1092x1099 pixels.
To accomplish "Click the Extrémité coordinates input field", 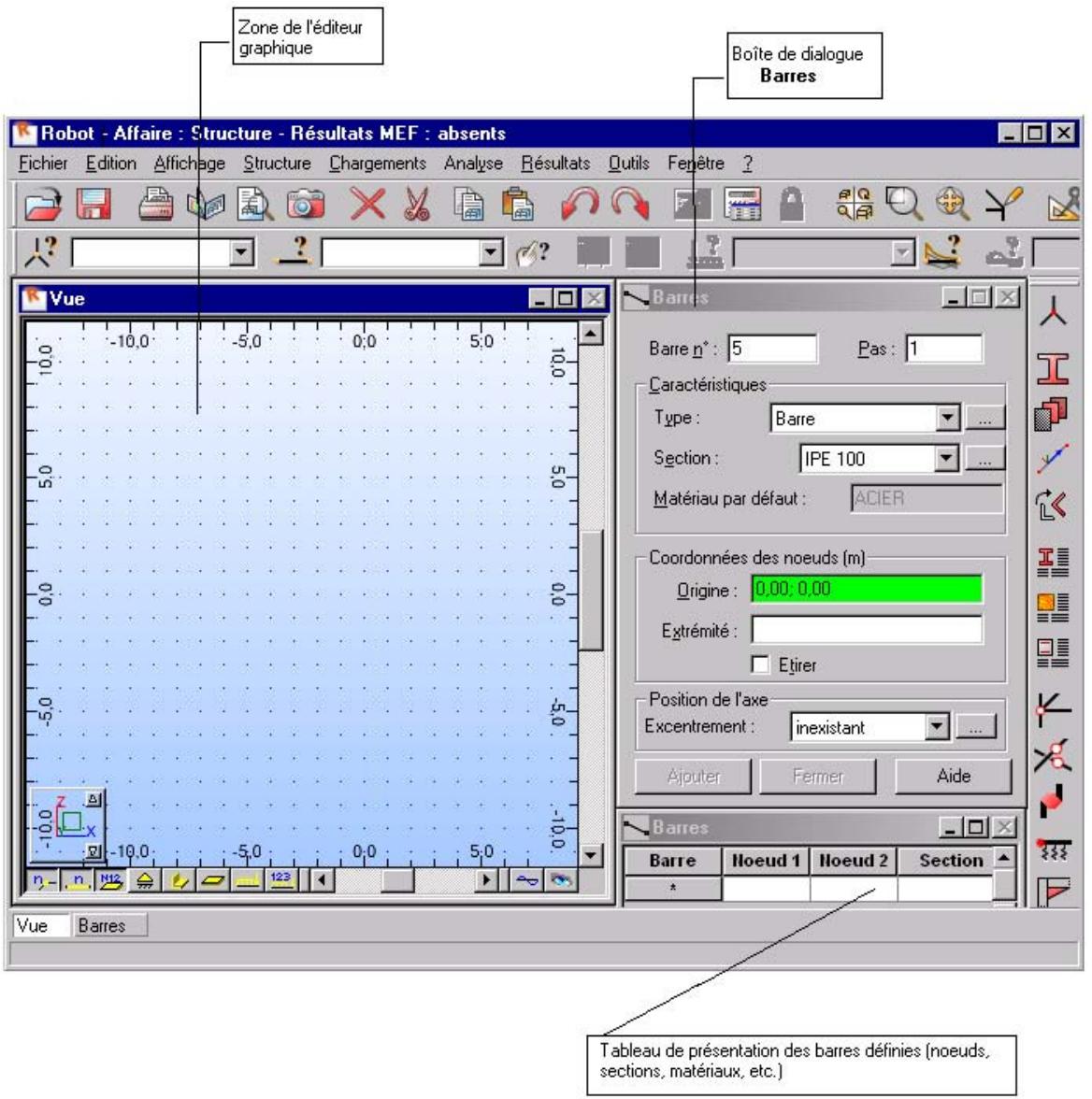I will point(866,630).
